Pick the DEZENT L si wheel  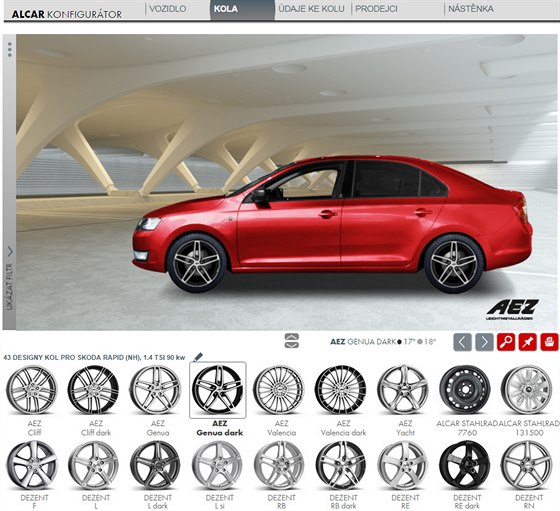pos(218,465)
